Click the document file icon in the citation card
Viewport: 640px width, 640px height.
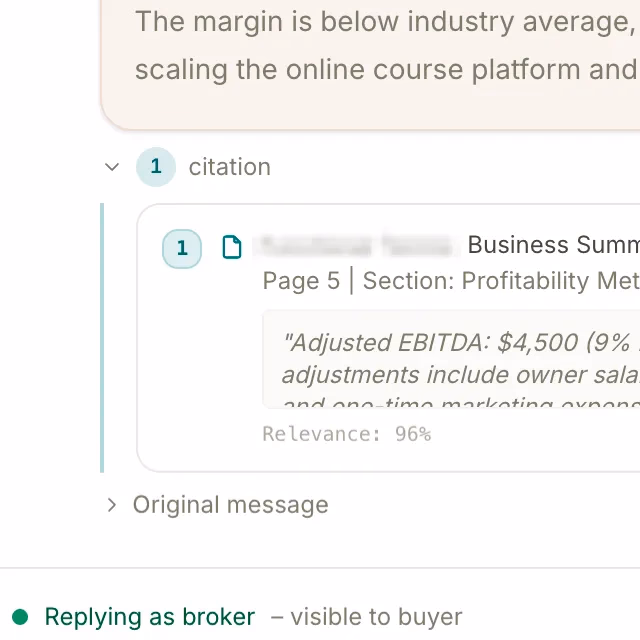tap(232, 247)
